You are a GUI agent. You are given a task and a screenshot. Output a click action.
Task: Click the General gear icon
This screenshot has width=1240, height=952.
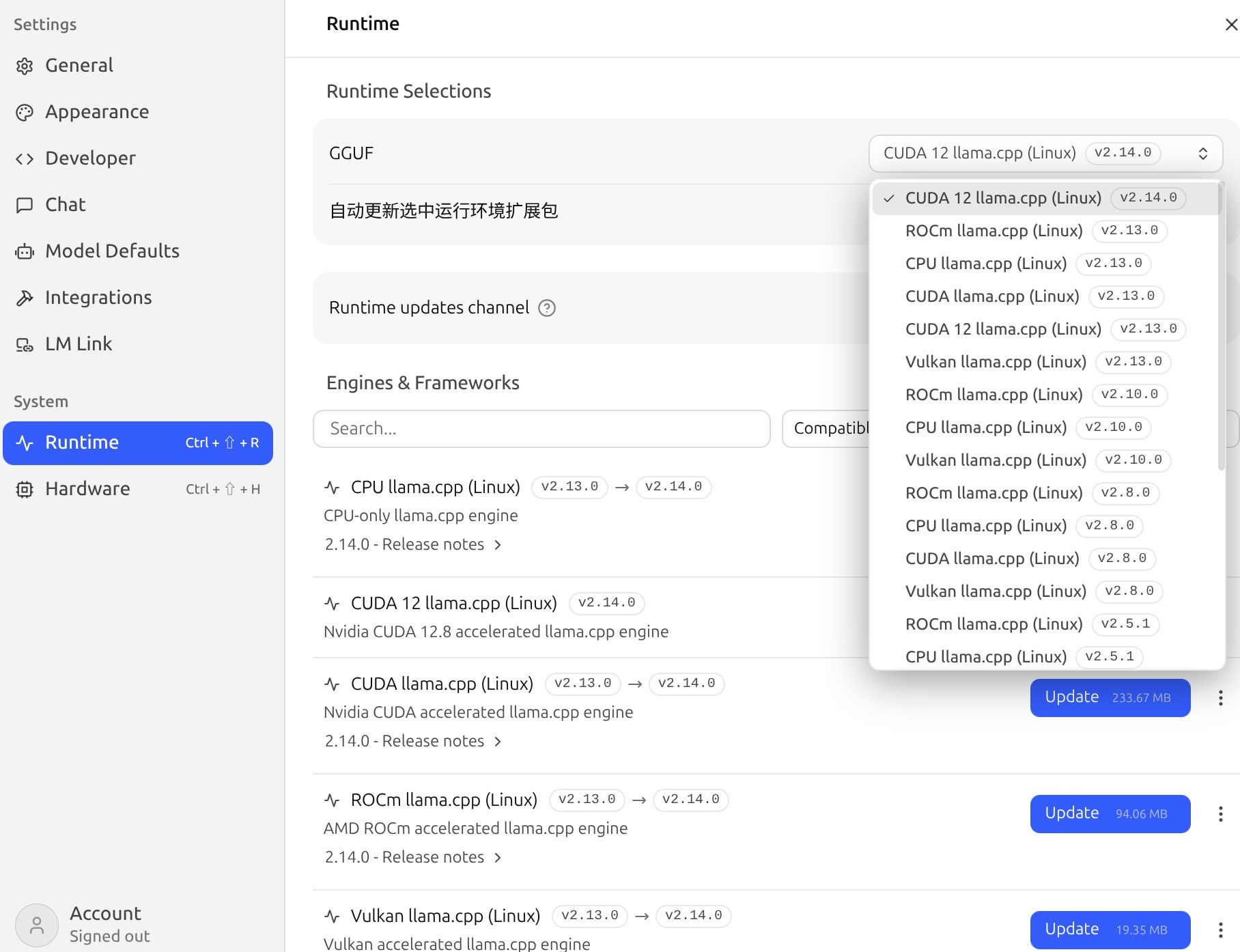click(x=25, y=66)
